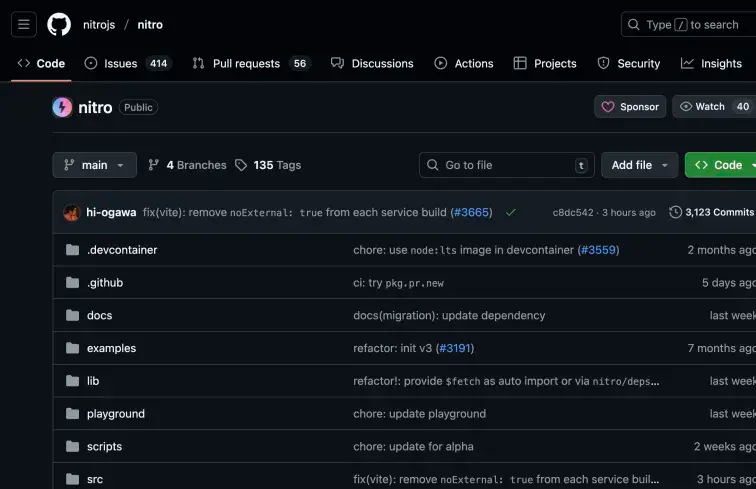Click the tags icon beside 135 Tags
This screenshot has width=756, height=489.
(241, 165)
